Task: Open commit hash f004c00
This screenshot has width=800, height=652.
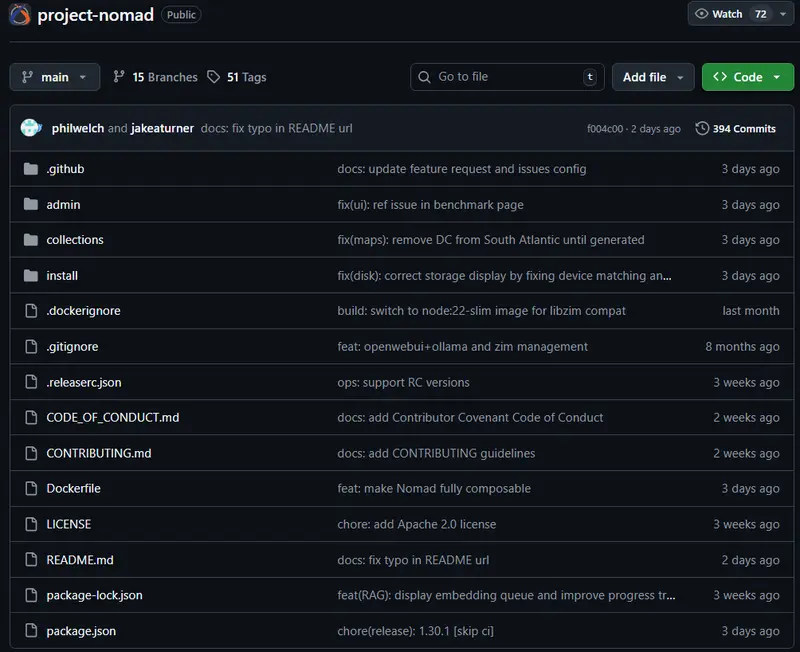Action: pyautogui.click(x=606, y=129)
